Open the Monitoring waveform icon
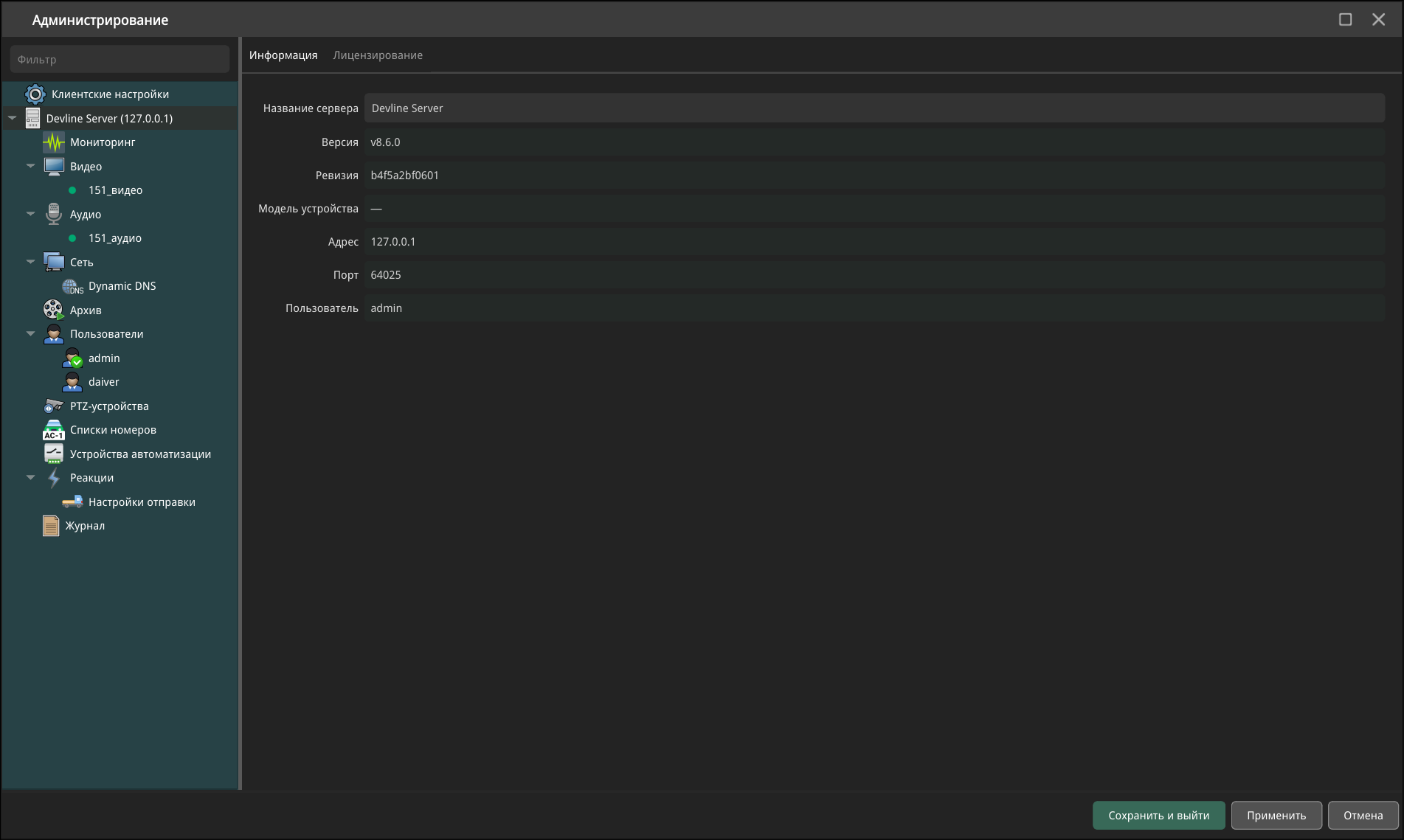The image size is (1404, 840). pos(54,142)
